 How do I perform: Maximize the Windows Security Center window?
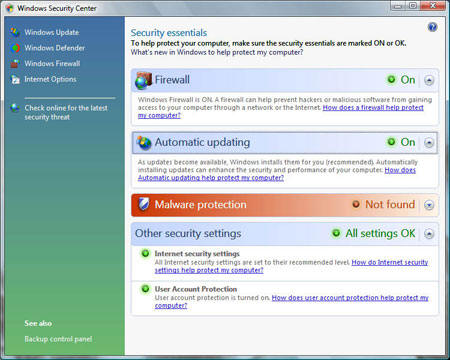(x=413, y=6)
